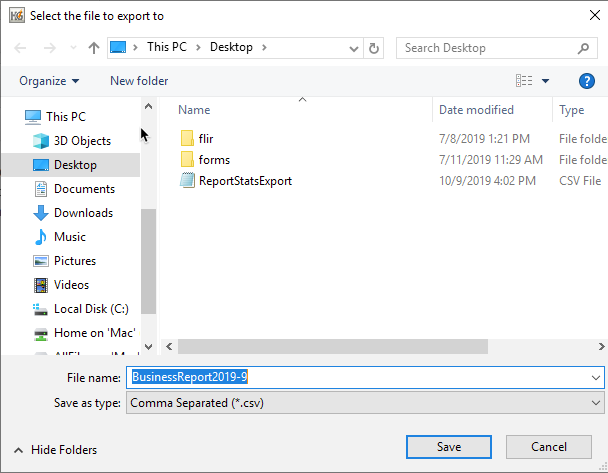Screen dimensions: 608x473
Task: Open the recent locations dropdown arrow
Action: (x=73, y=48)
